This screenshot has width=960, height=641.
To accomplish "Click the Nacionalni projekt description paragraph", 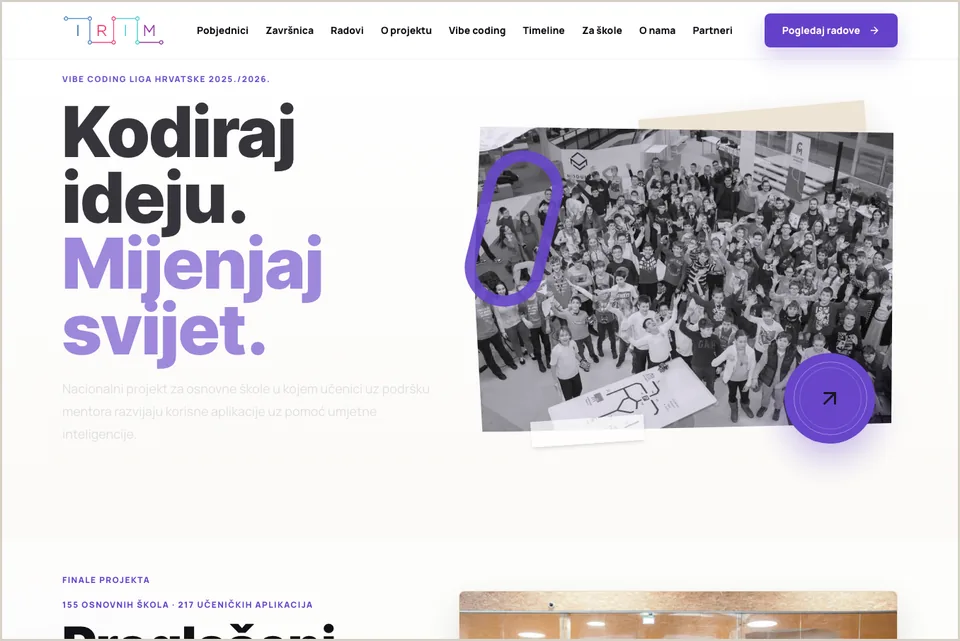I will click(x=246, y=411).
